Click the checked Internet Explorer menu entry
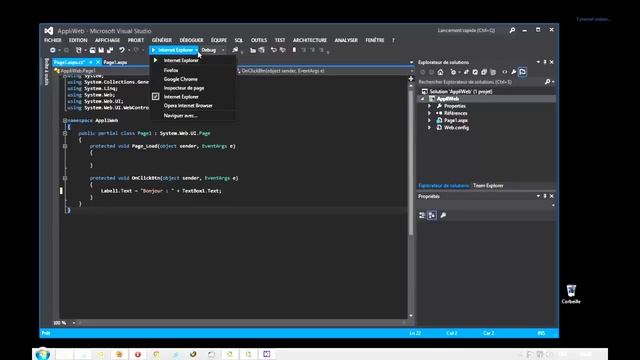The width and height of the screenshot is (640, 360). point(193,97)
